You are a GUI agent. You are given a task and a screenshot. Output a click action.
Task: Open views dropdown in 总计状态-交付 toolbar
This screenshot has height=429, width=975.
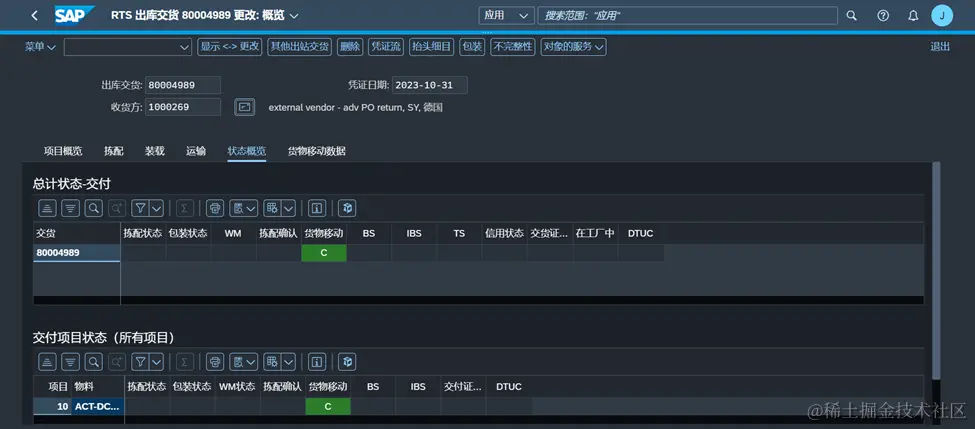point(244,208)
